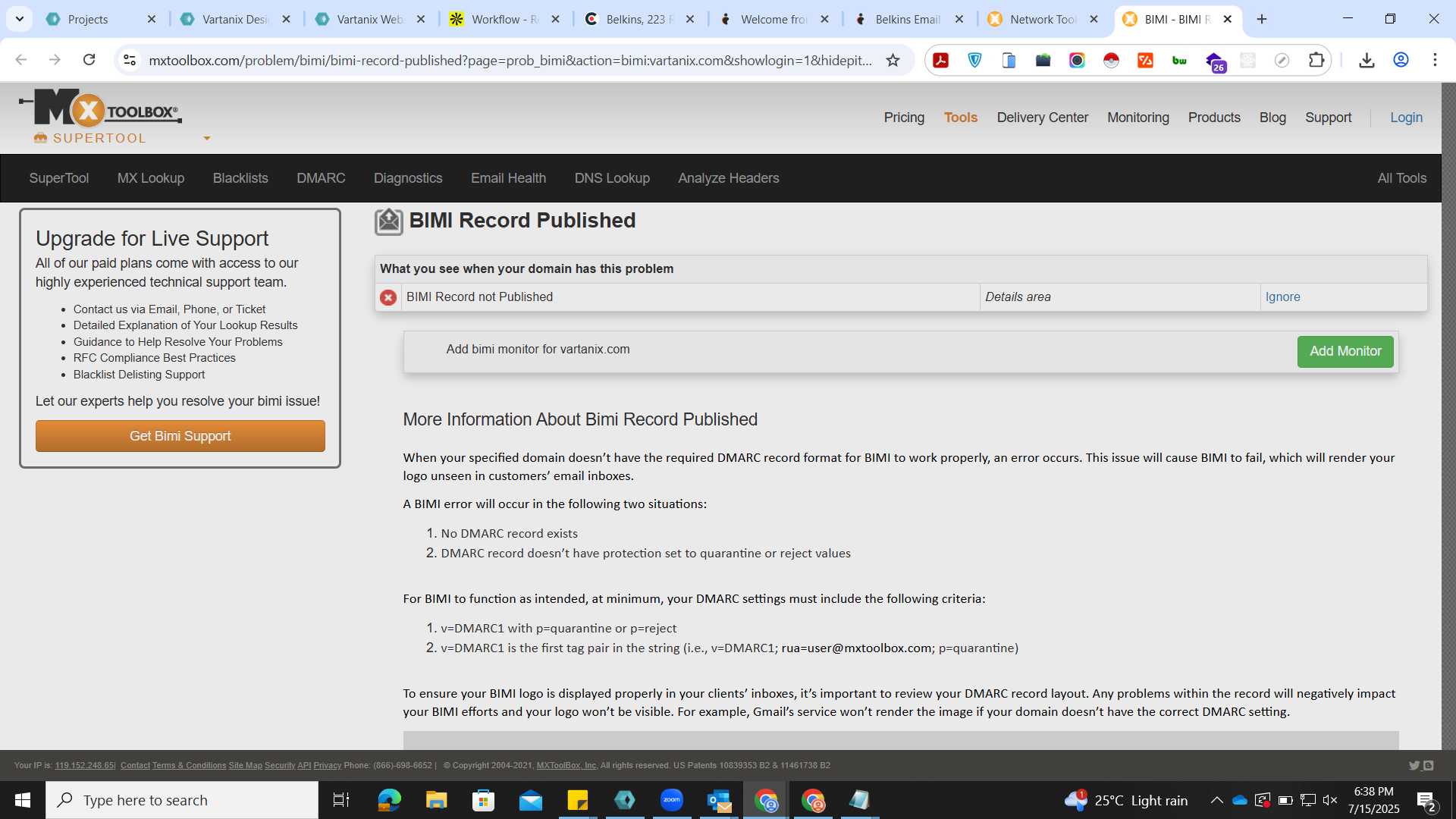Open Monitoring in top navigation
The height and width of the screenshot is (819, 1456).
tap(1137, 118)
